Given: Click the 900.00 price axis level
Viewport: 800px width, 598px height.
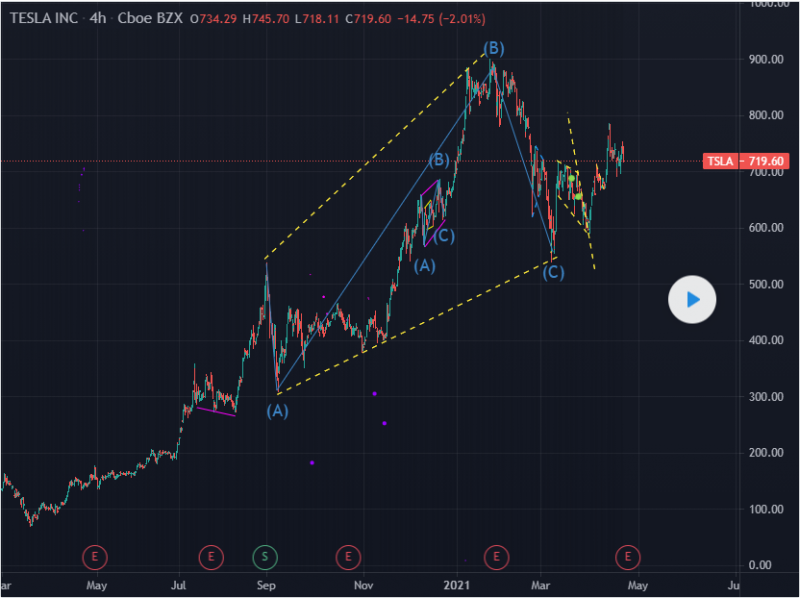Looking at the screenshot, I should pos(767,60).
